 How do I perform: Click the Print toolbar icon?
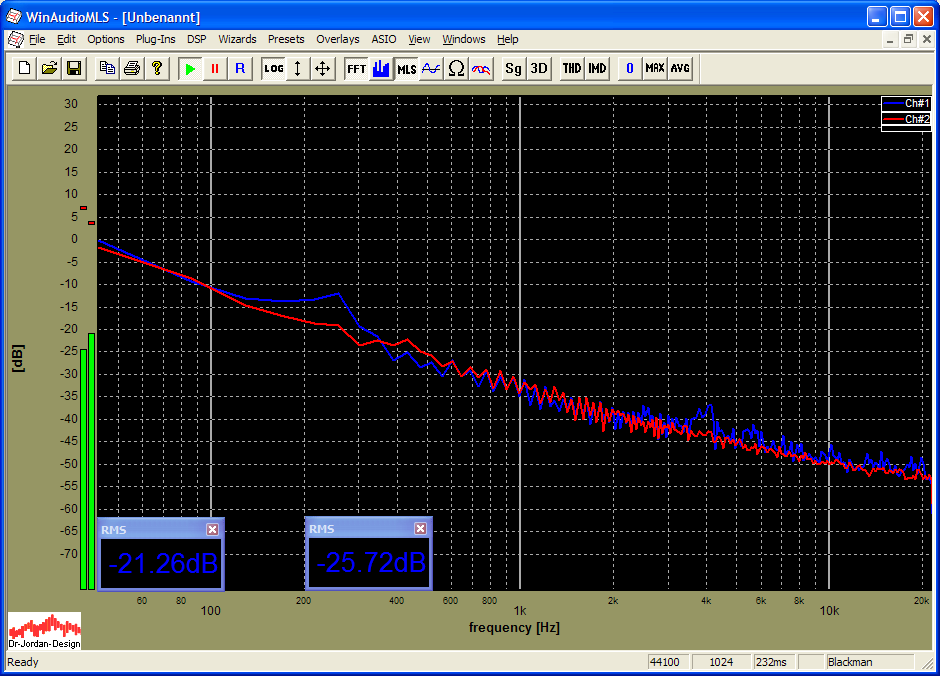(132, 68)
